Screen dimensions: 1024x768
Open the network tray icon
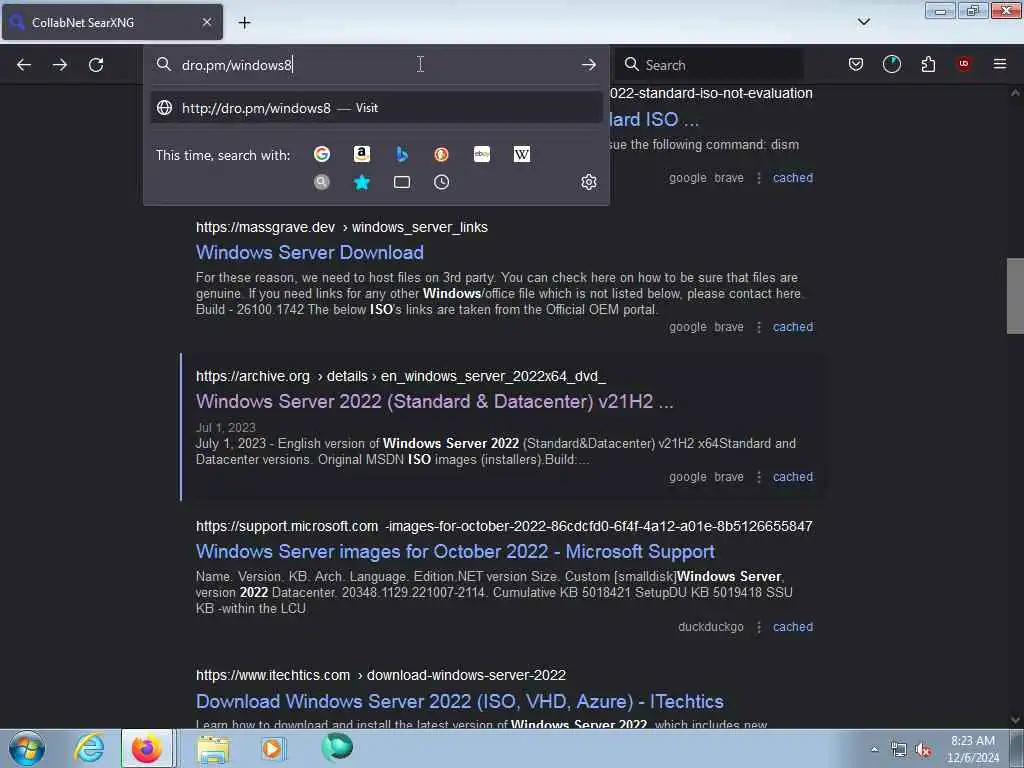coord(899,750)
